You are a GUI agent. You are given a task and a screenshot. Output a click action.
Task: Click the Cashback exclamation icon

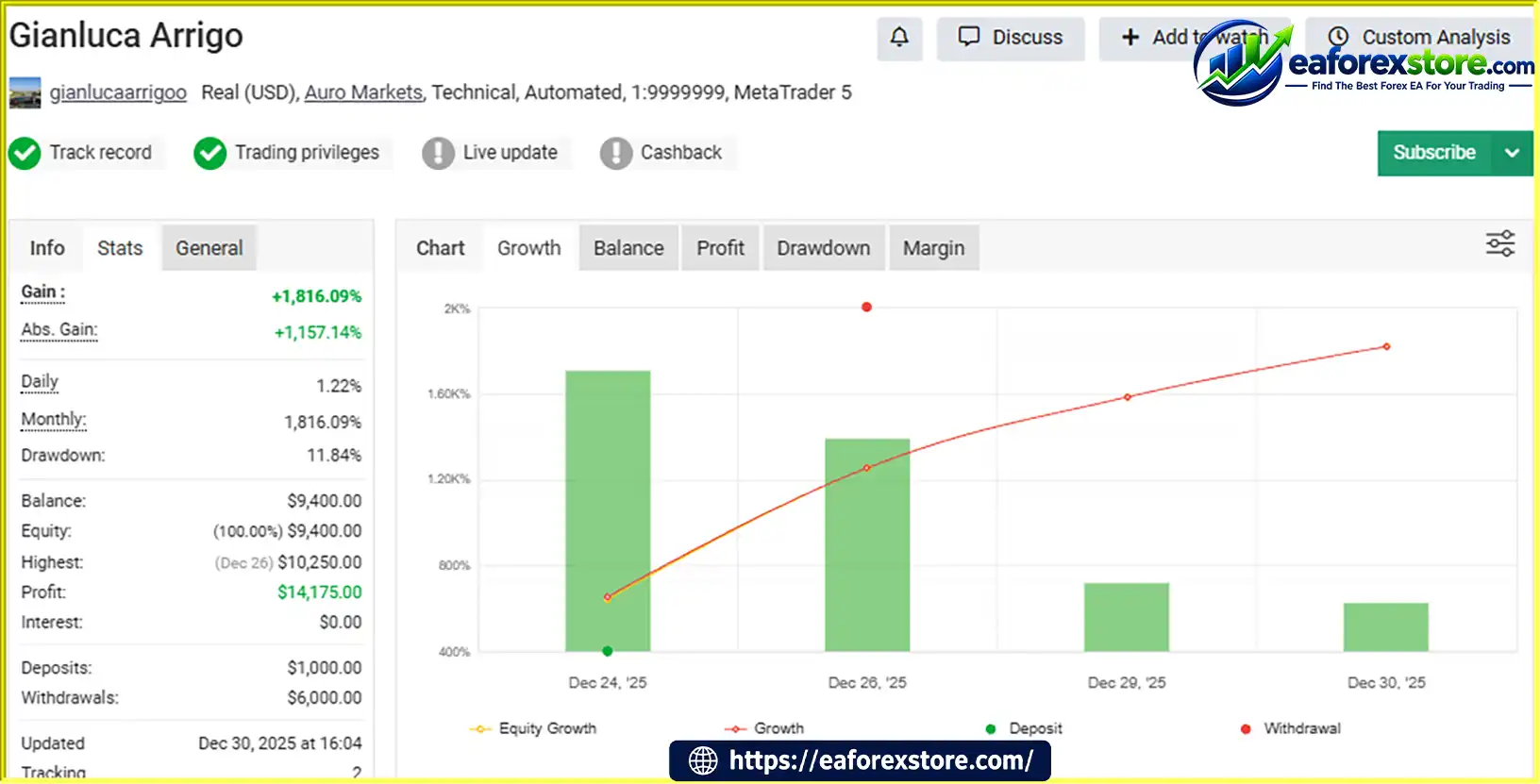[615, 153]
